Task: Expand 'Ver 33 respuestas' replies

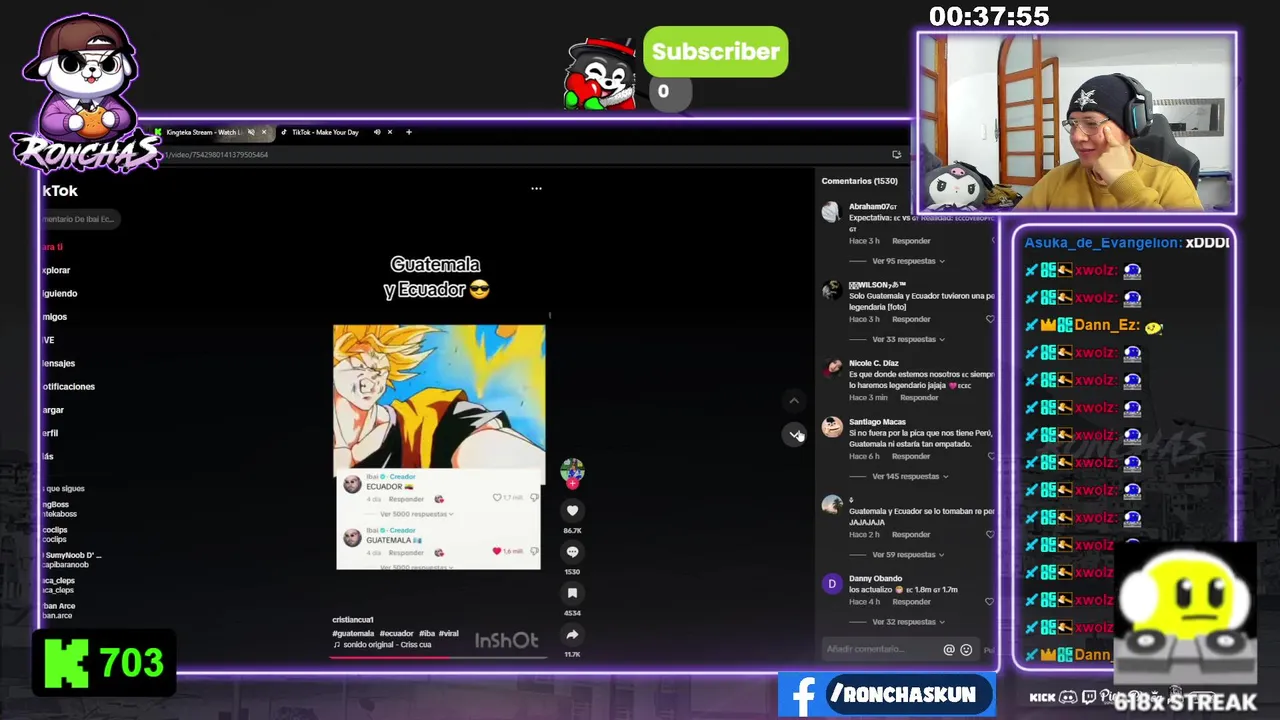Action: 908,339
